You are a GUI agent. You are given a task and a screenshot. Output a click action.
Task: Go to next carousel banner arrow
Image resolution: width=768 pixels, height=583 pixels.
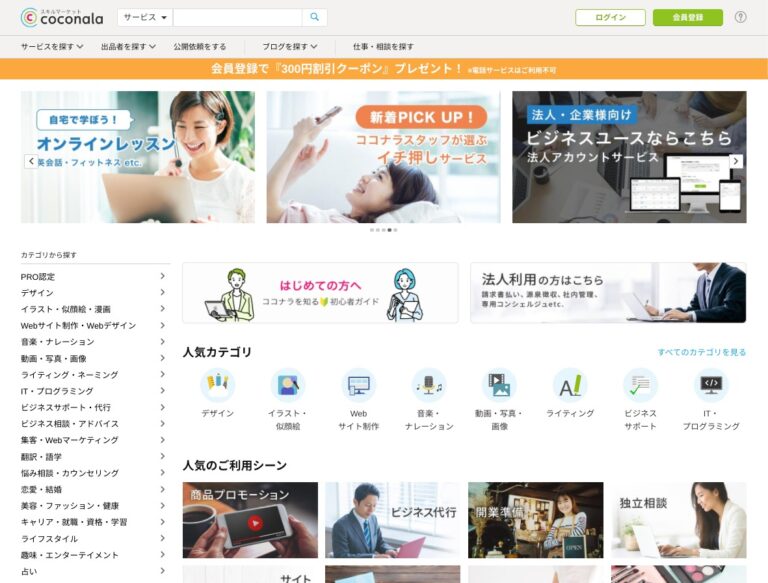pyautogui.click(x=736, y=161)
